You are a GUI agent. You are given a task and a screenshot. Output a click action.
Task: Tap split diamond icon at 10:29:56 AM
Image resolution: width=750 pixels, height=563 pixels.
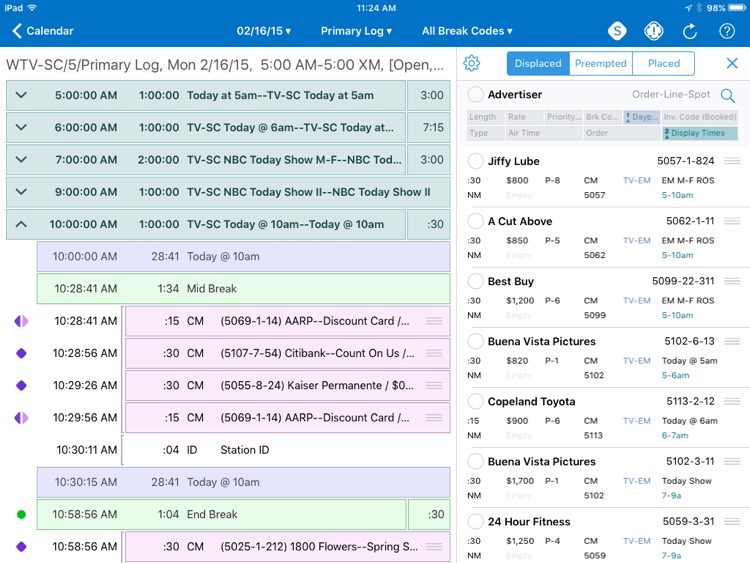pyautogui.click(x=21, y=418)
